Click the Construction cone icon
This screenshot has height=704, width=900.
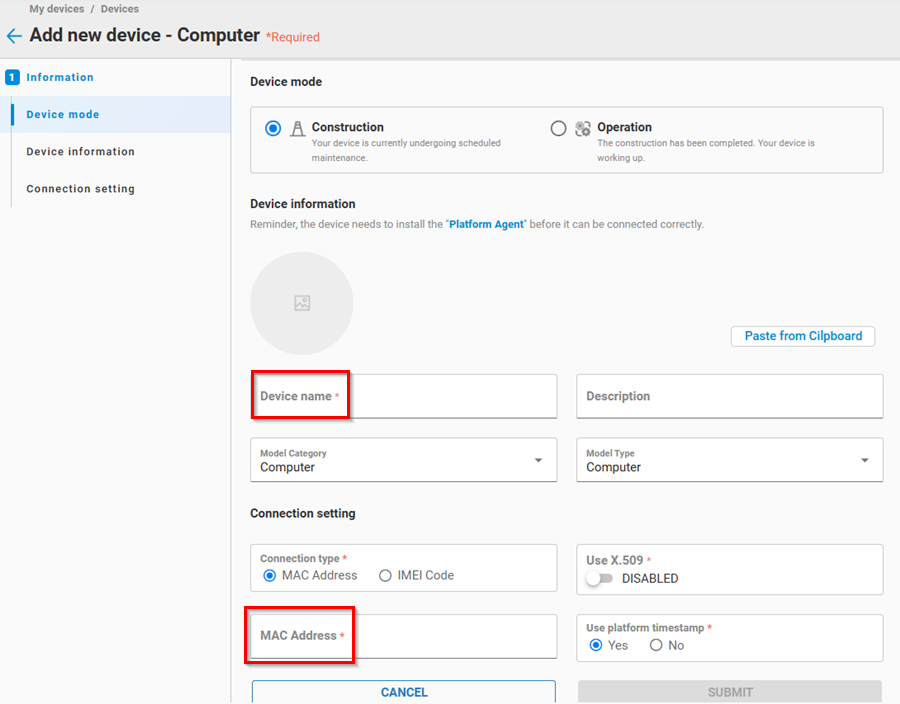click(x=297, y=129)
